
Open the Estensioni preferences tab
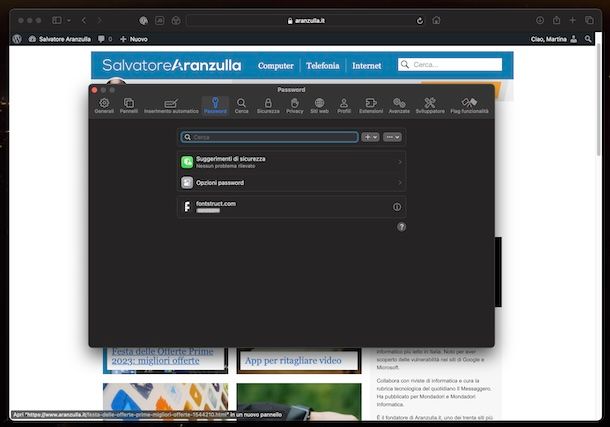[x=371, y=106]
